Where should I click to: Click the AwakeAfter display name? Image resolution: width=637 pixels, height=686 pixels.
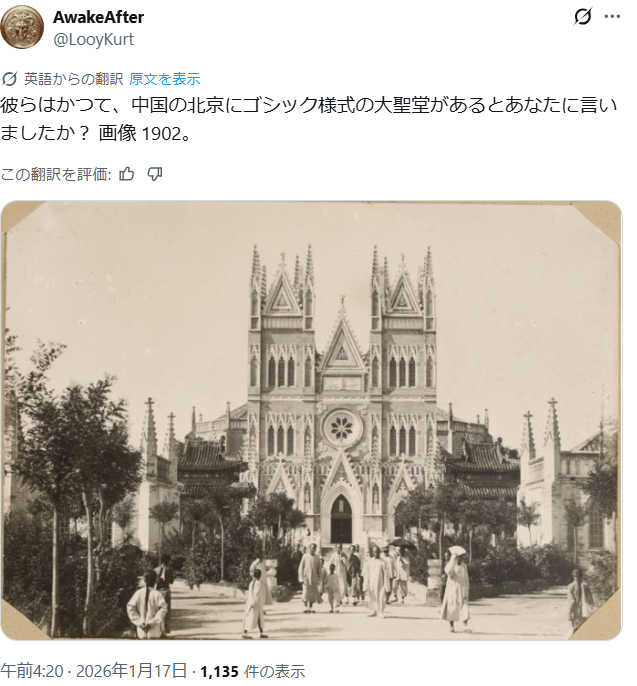point(98,18)
